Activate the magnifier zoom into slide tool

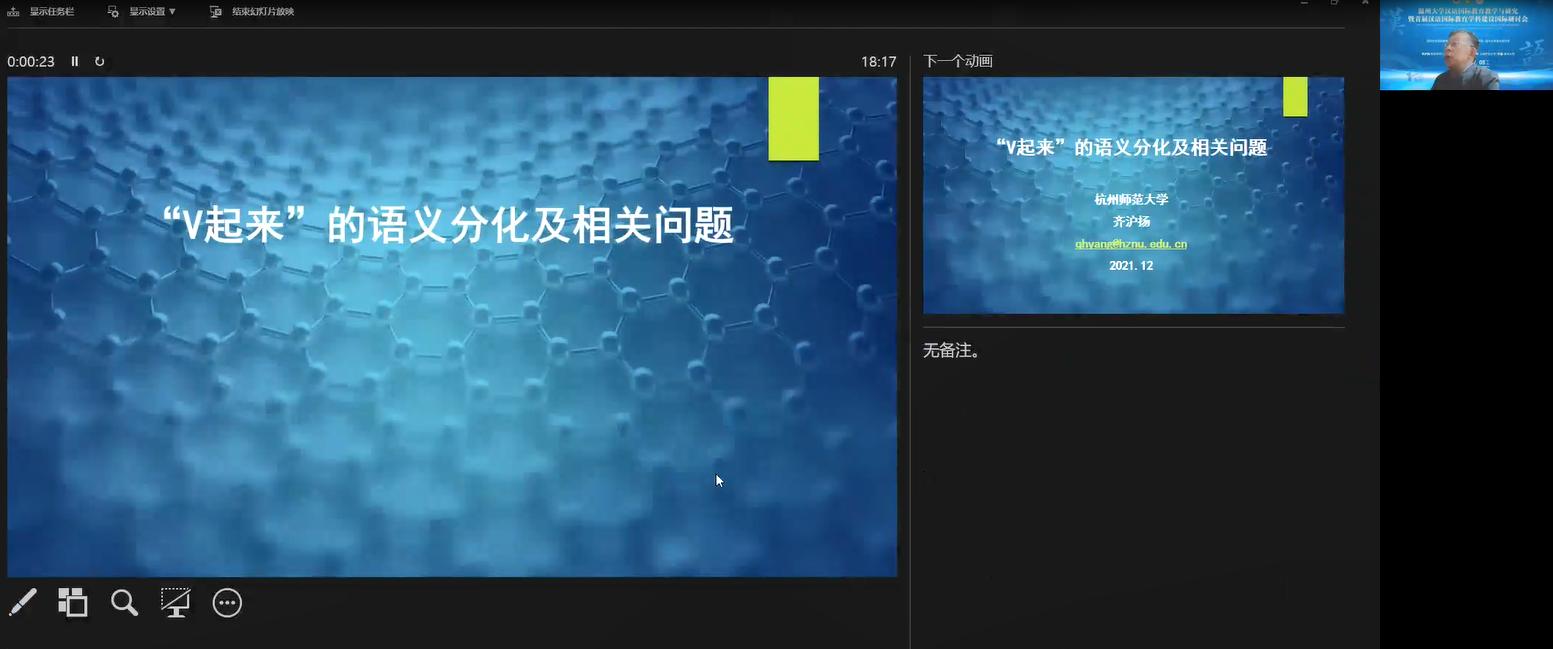[x=124, y=602]
